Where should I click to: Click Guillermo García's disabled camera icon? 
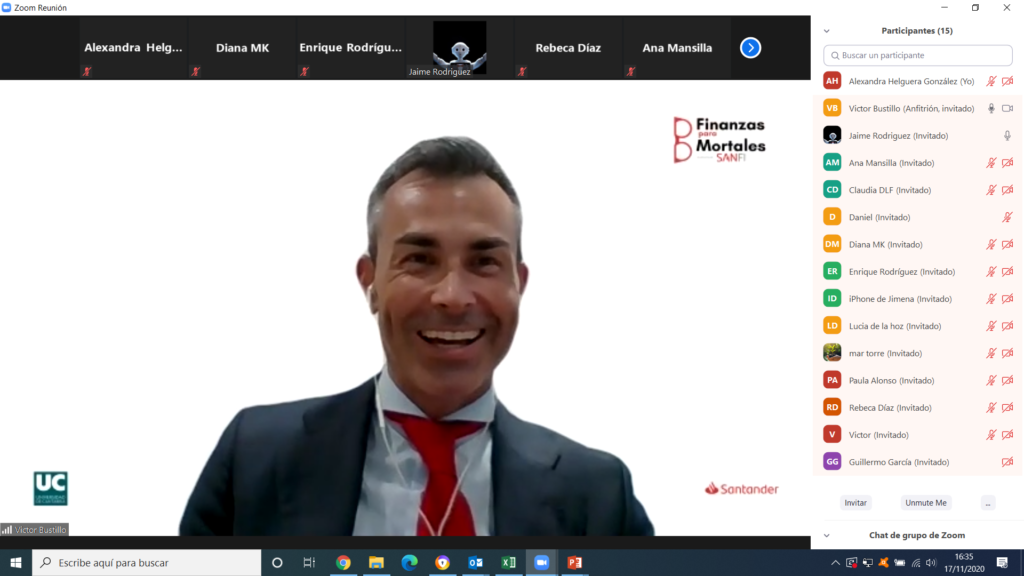[x=1007, y=462]
